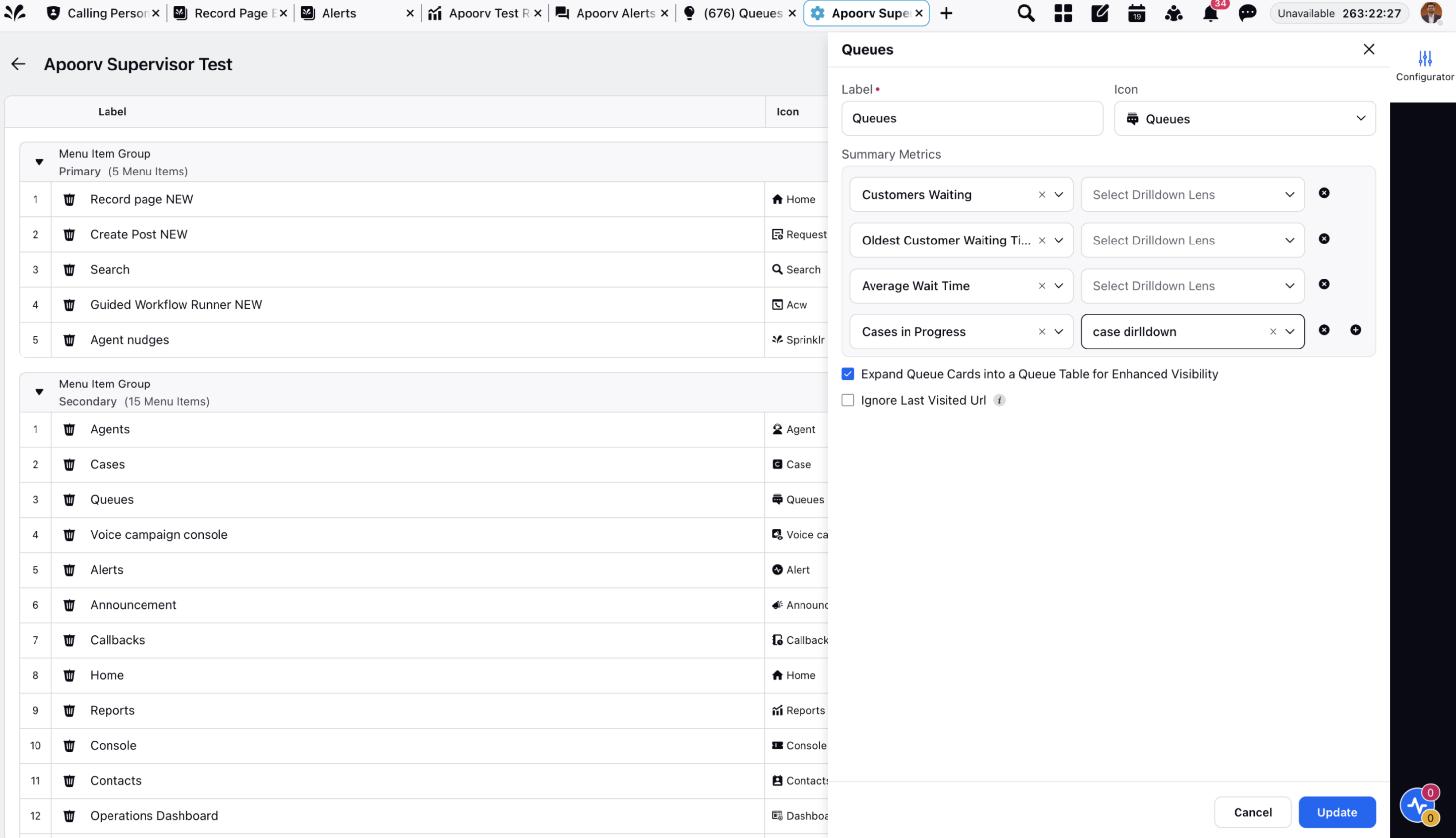Add a new summary metric with plus icon
The image size is (1456, 838).
(x=1356, y=330)
